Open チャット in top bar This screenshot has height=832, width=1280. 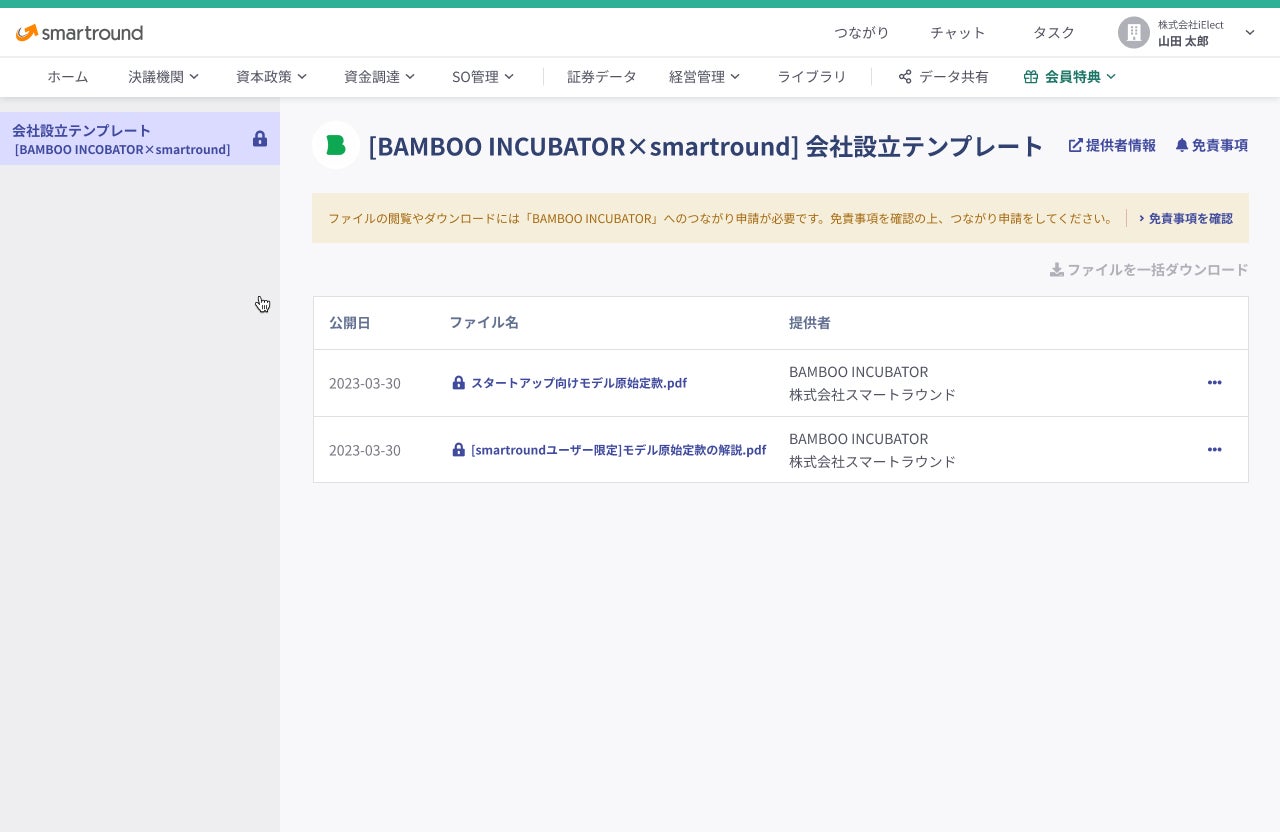(x=958, y=33)
